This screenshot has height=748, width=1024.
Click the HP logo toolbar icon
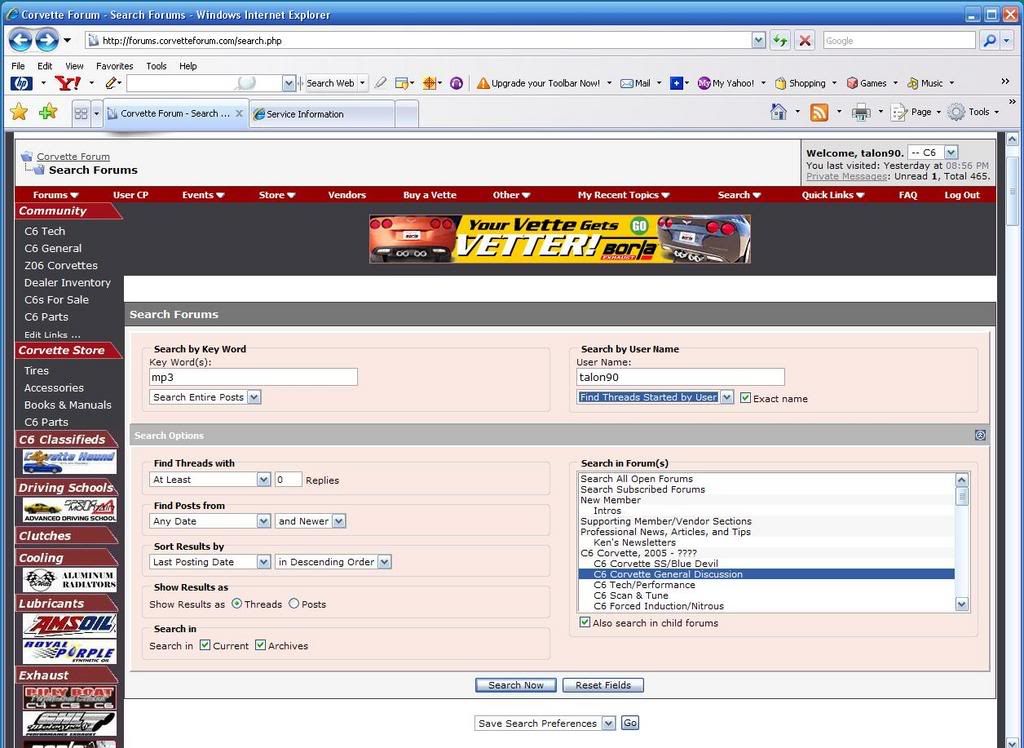click(x=22, y=84)
